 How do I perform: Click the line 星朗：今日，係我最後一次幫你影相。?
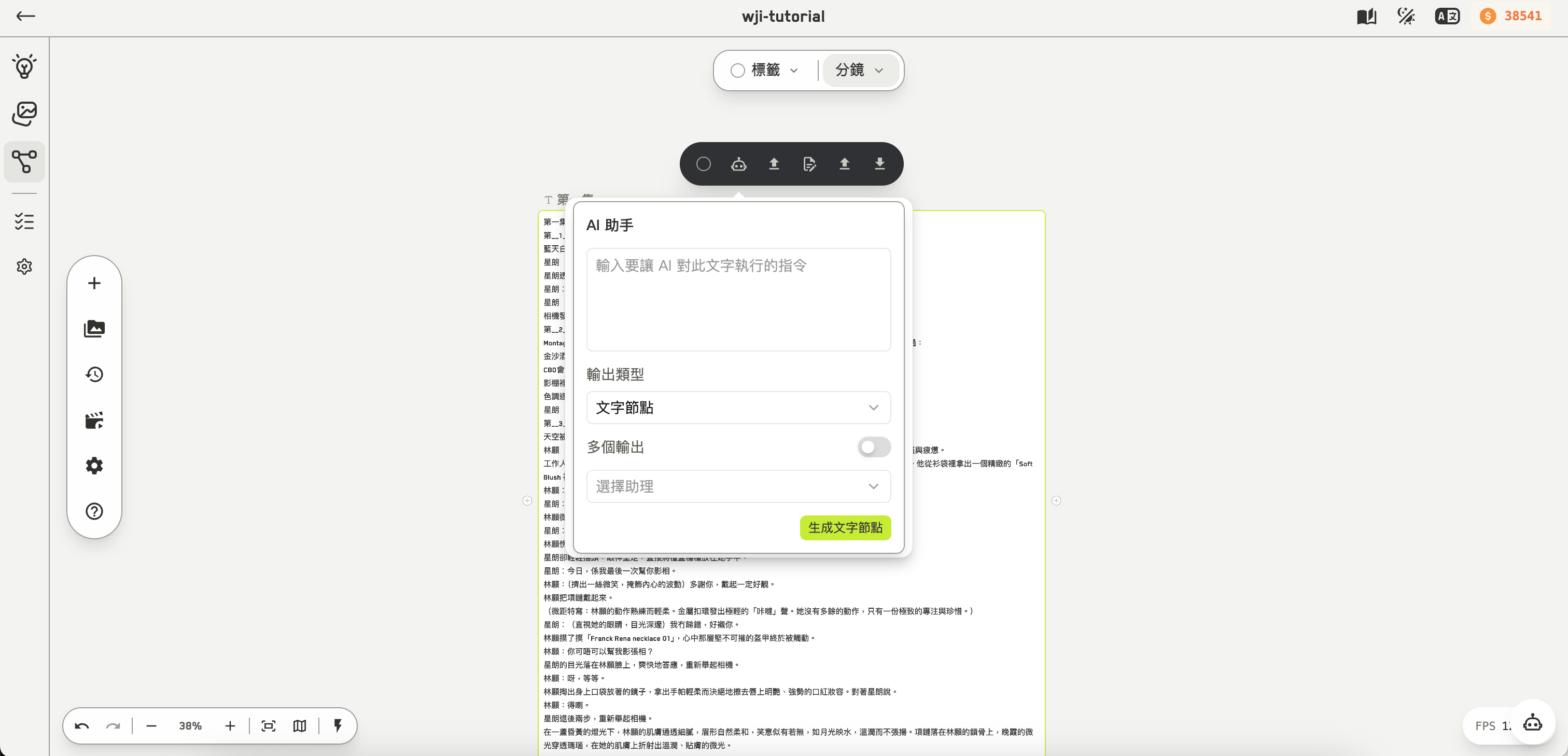[x=609, y=571]
